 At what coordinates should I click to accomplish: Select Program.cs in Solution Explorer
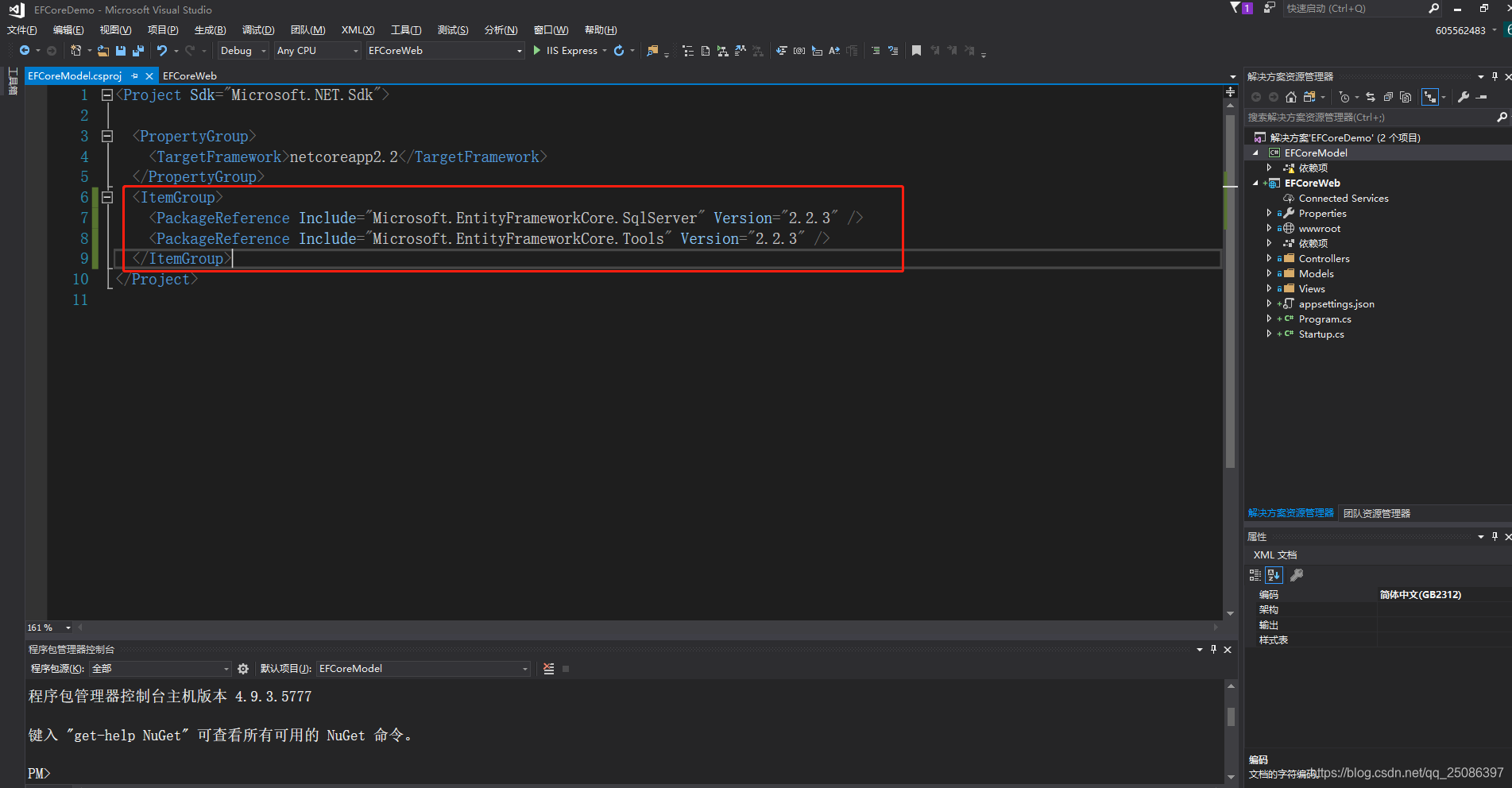point(1324,319)
